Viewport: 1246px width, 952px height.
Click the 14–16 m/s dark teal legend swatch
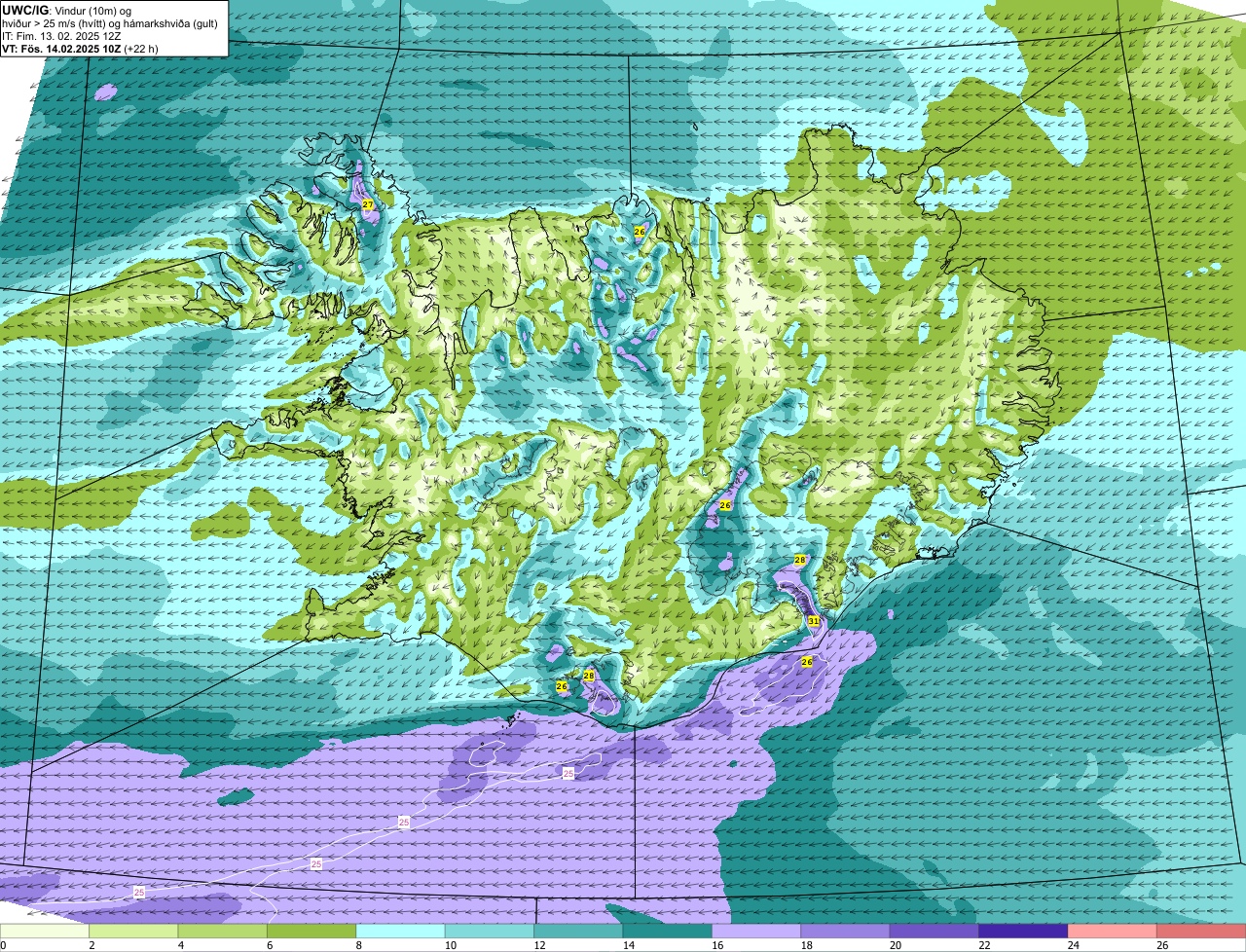click(668, 932)
